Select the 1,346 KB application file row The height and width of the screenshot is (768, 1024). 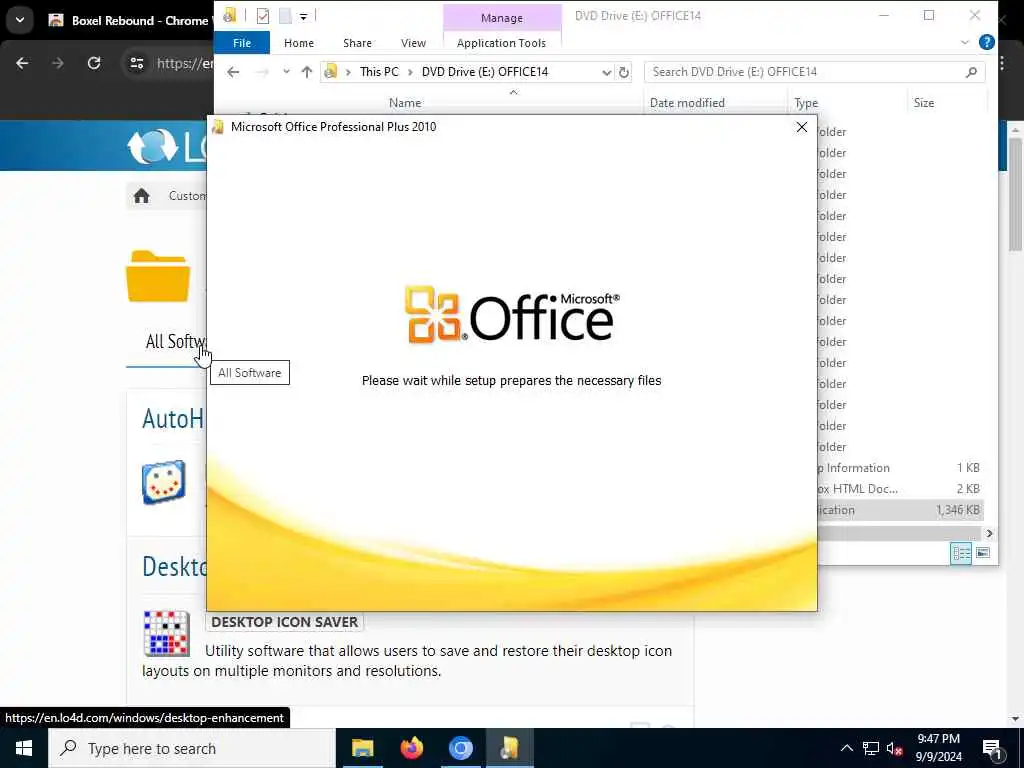tap(901, 510)
